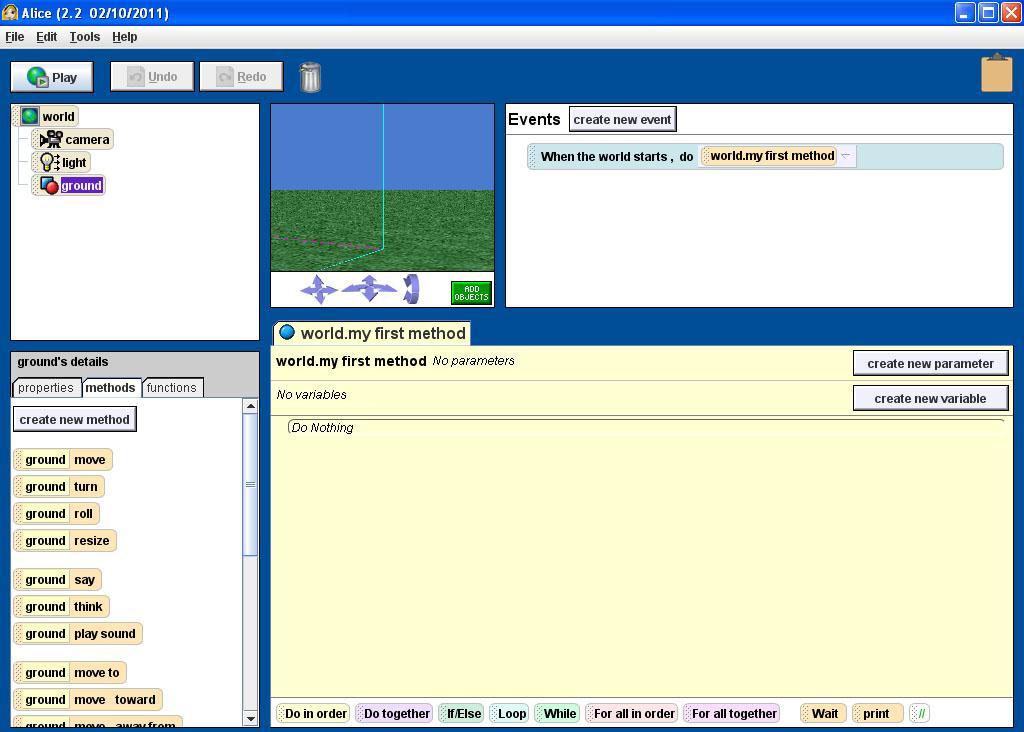
Task: Minimize the Alice window
Action: point(965,12)
